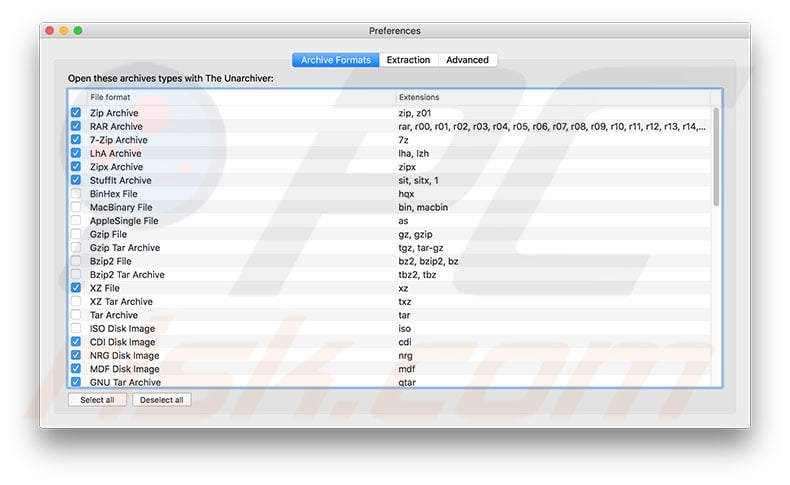Select the CDI Disk Image row name
Screen dimensions: 790x485
122,342
